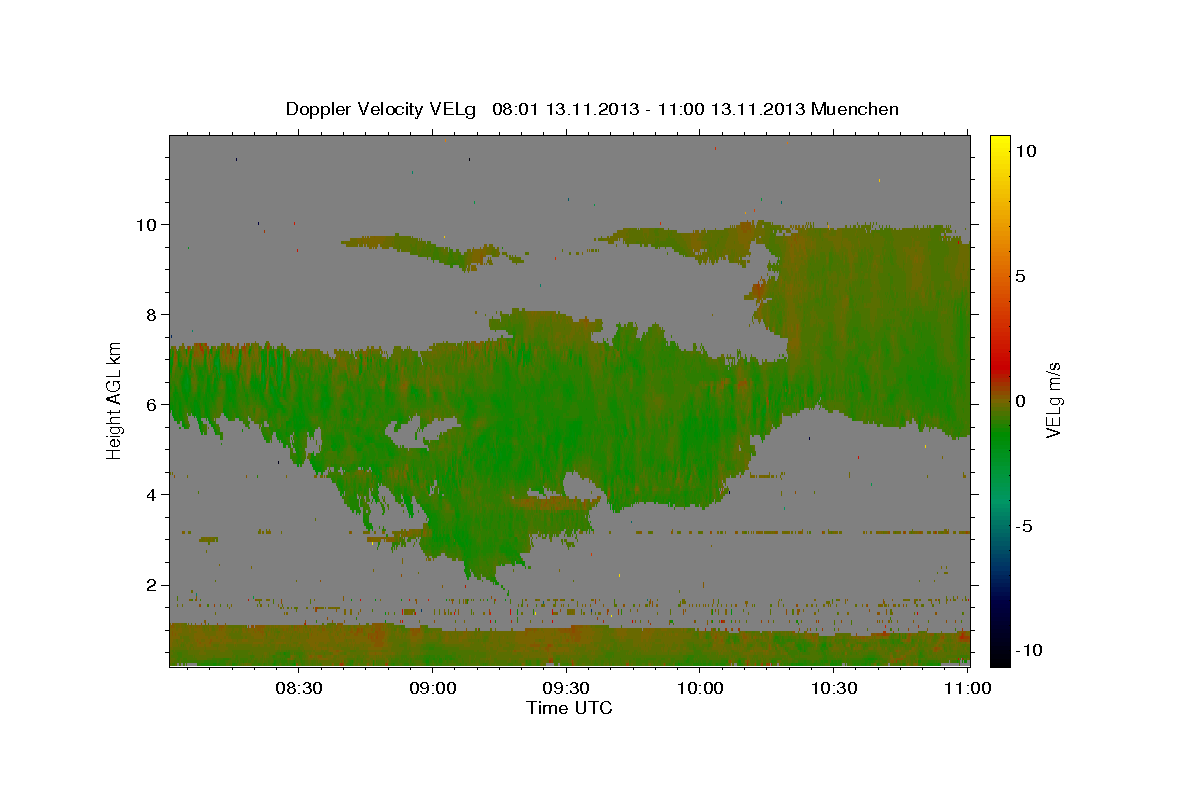Click the colorbar tick label 0
This screenshot has height=800, width=1200.
[1019, 401]
